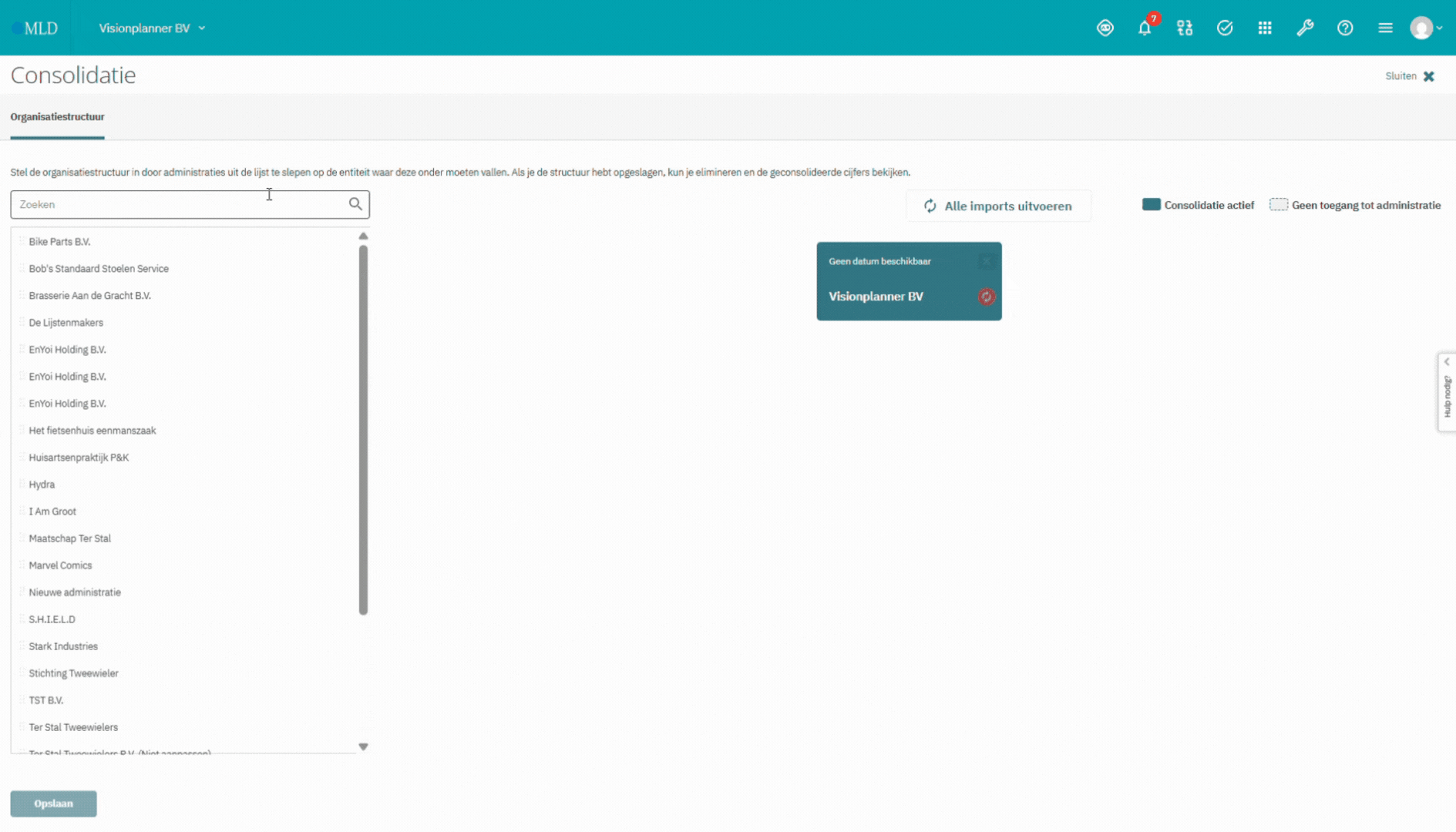Click the data transfer arrows icon in header
Viewport: 1456px width, 832px height.
coord(1185,29)
